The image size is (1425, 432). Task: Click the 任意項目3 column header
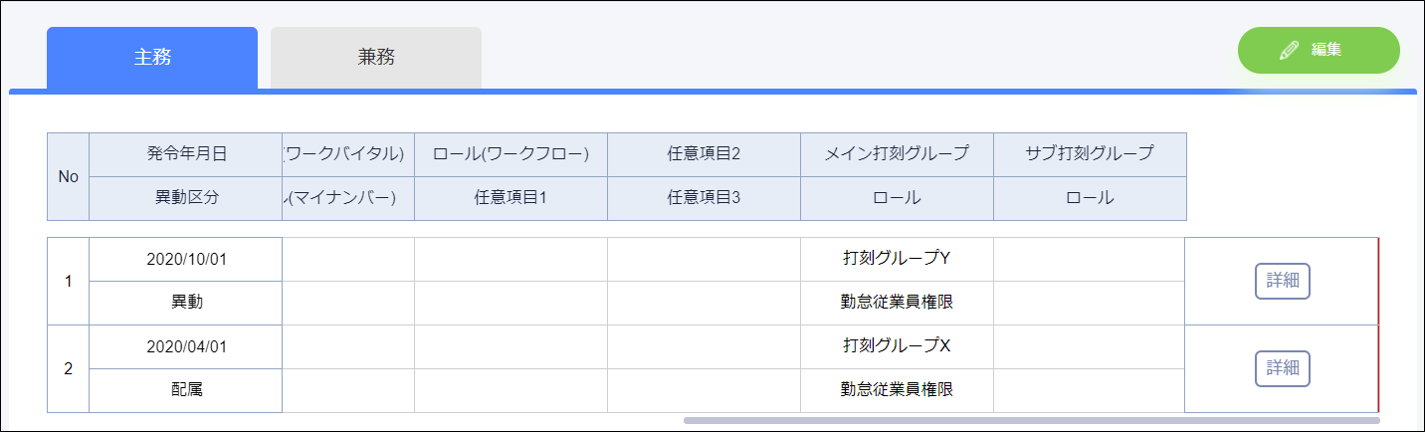(703, 198)
